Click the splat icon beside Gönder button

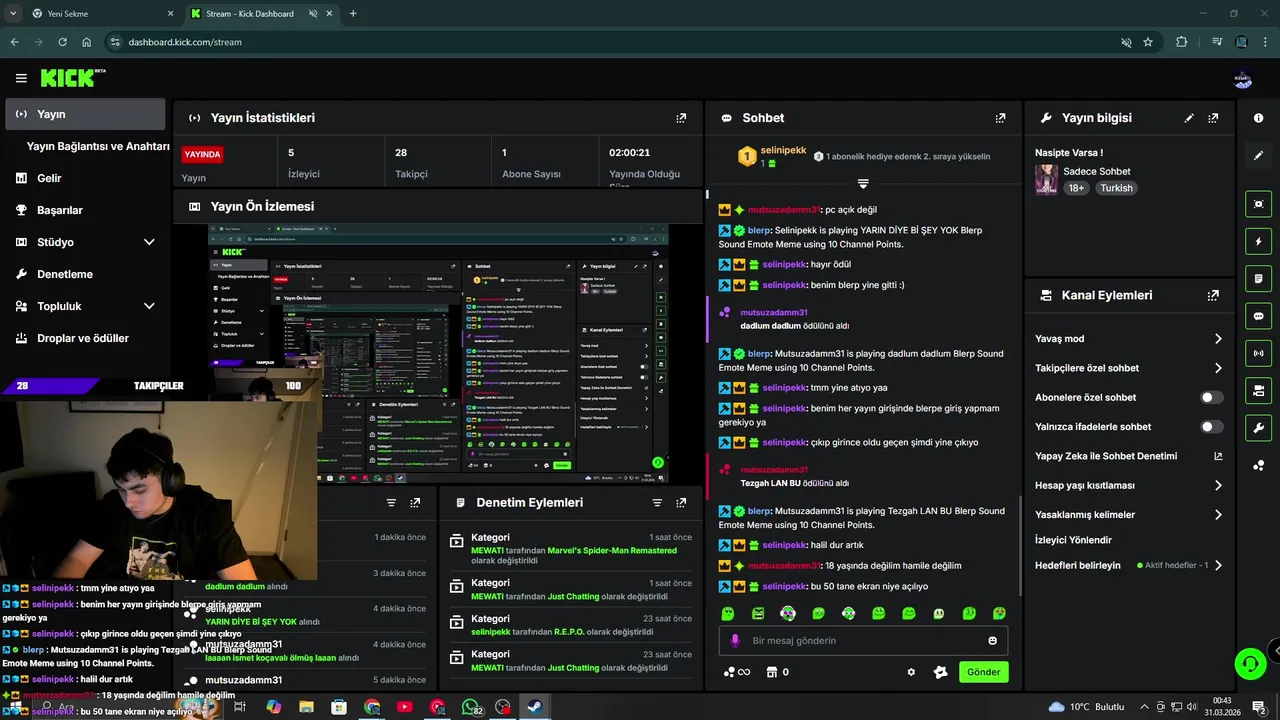[x=940, y=672]
